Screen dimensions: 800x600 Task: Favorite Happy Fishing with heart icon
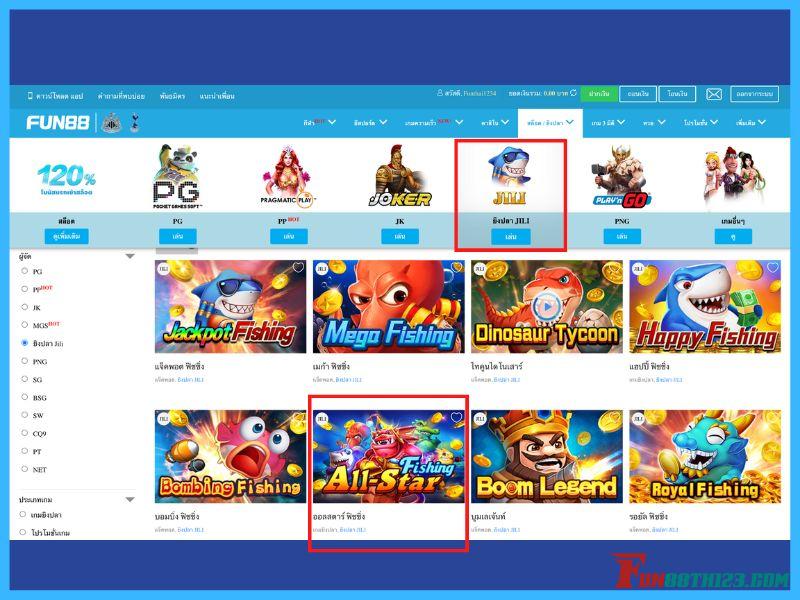click(x=773, y=267)
